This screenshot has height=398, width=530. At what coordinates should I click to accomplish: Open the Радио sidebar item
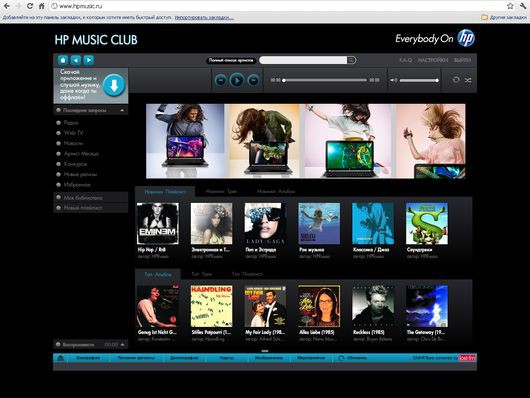tap(71, 123)
